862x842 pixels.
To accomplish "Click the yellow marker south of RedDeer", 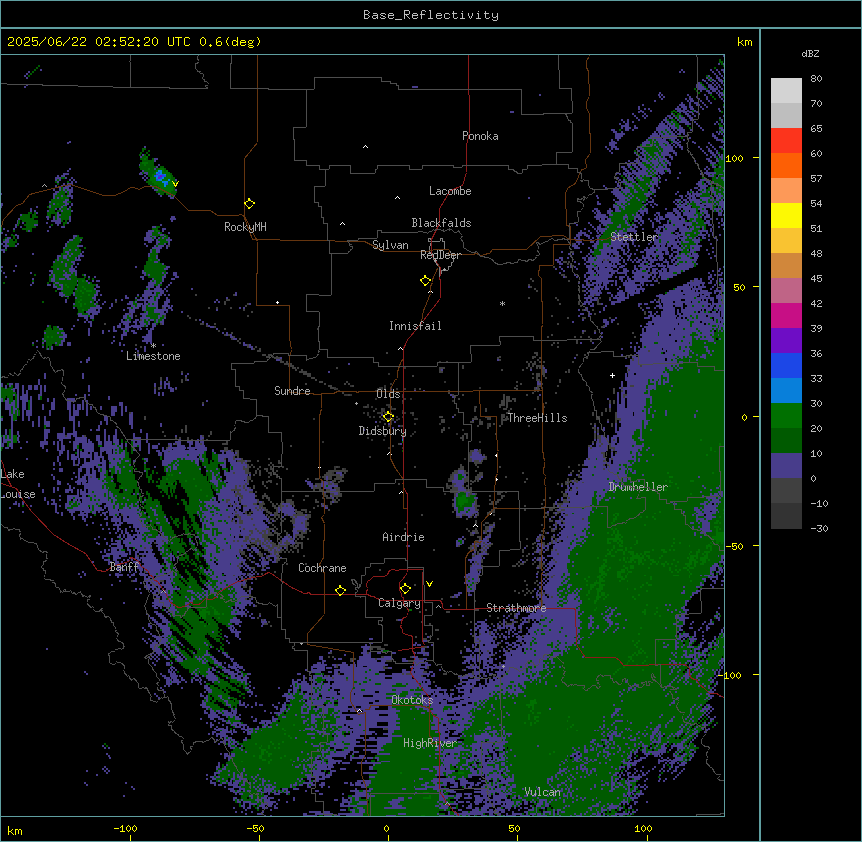I will [426, 281].
